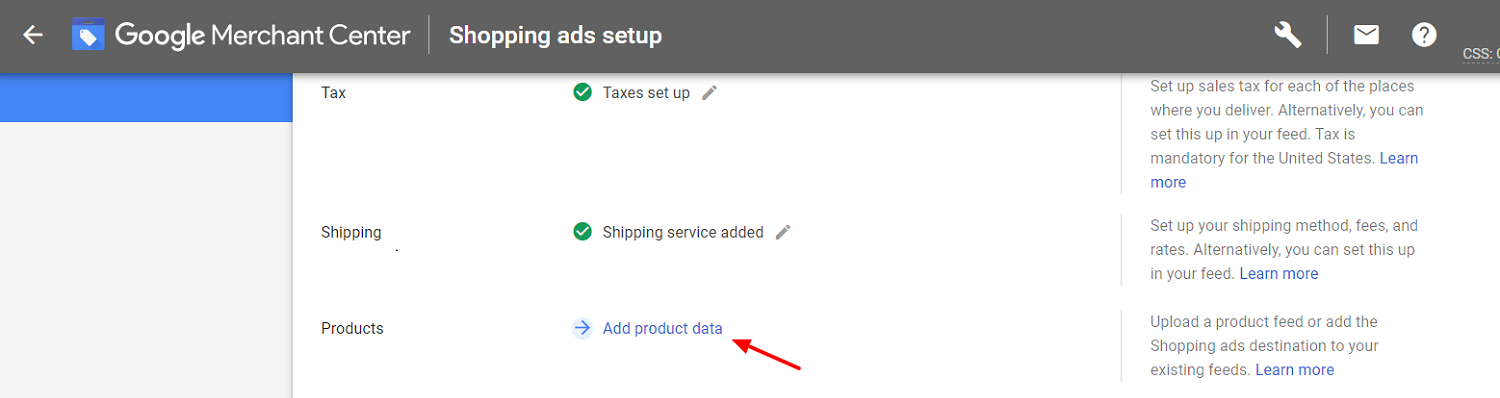Image resolution: width=1500 pixels, height=398 pixels.
Task: Click the arrow icon beside Add product data
Action: 582,328
